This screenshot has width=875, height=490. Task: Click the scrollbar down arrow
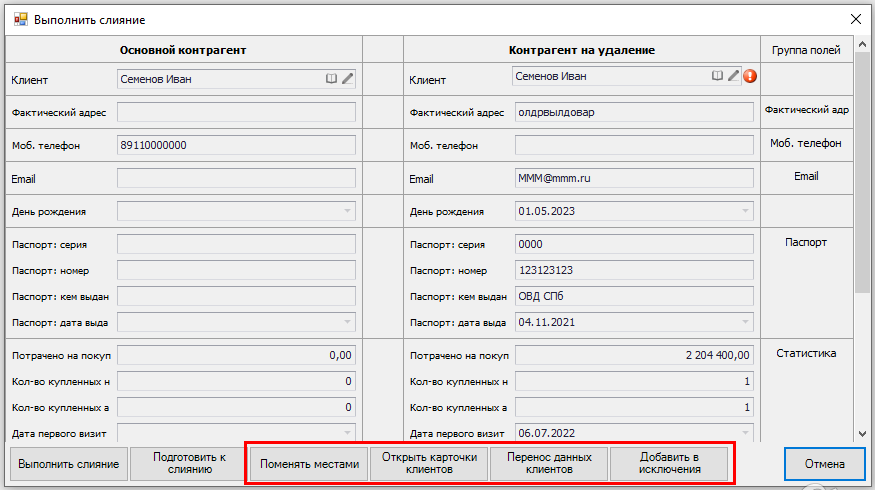[862, 432]
